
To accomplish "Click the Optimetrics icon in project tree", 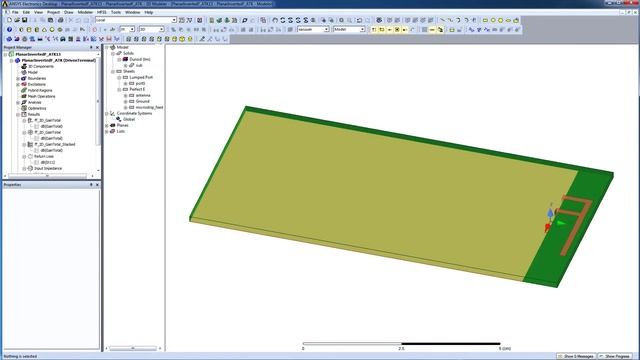I will (x=24, y=108).
